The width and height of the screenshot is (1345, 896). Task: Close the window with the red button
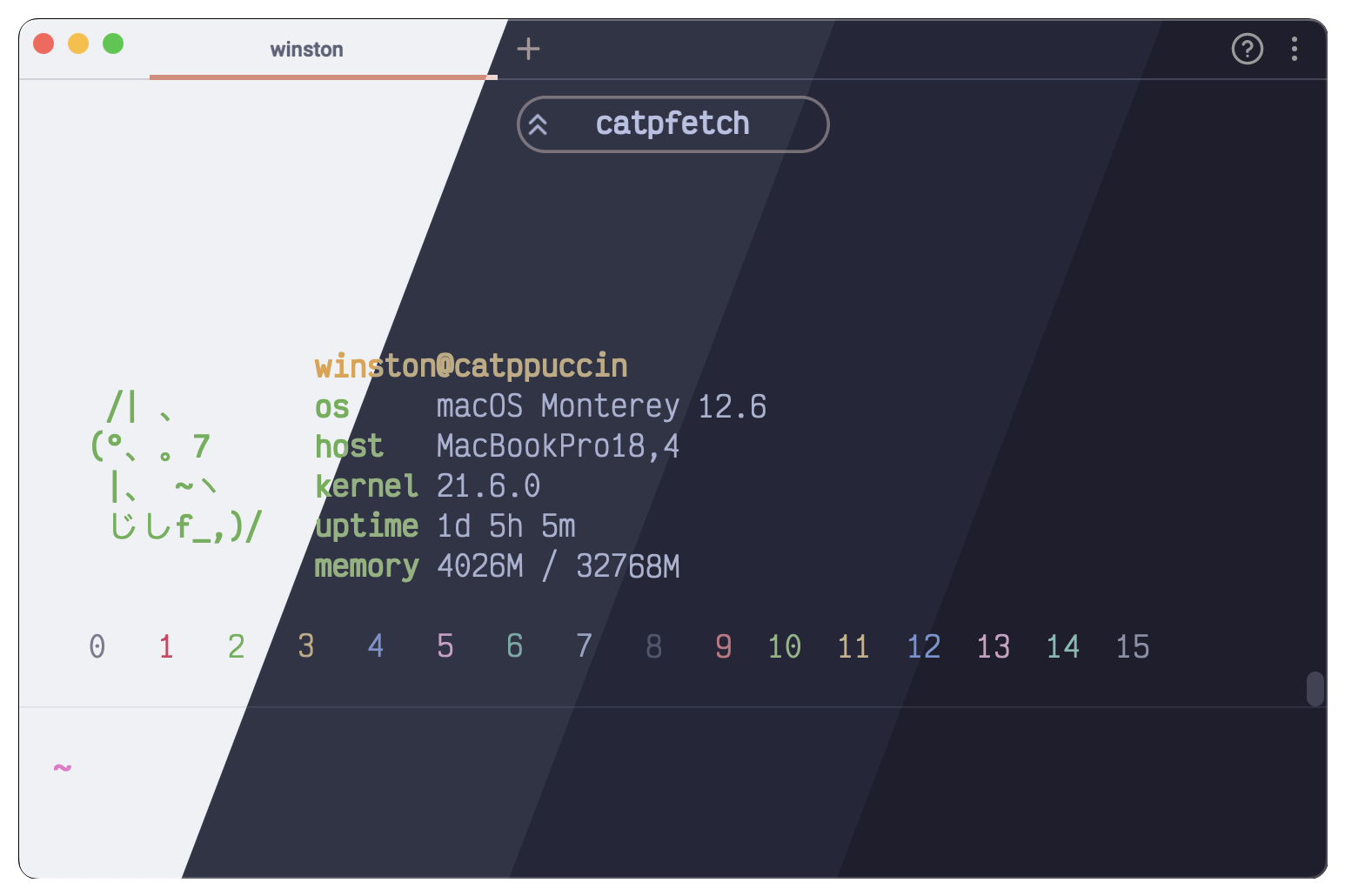(x=43, y=43)
